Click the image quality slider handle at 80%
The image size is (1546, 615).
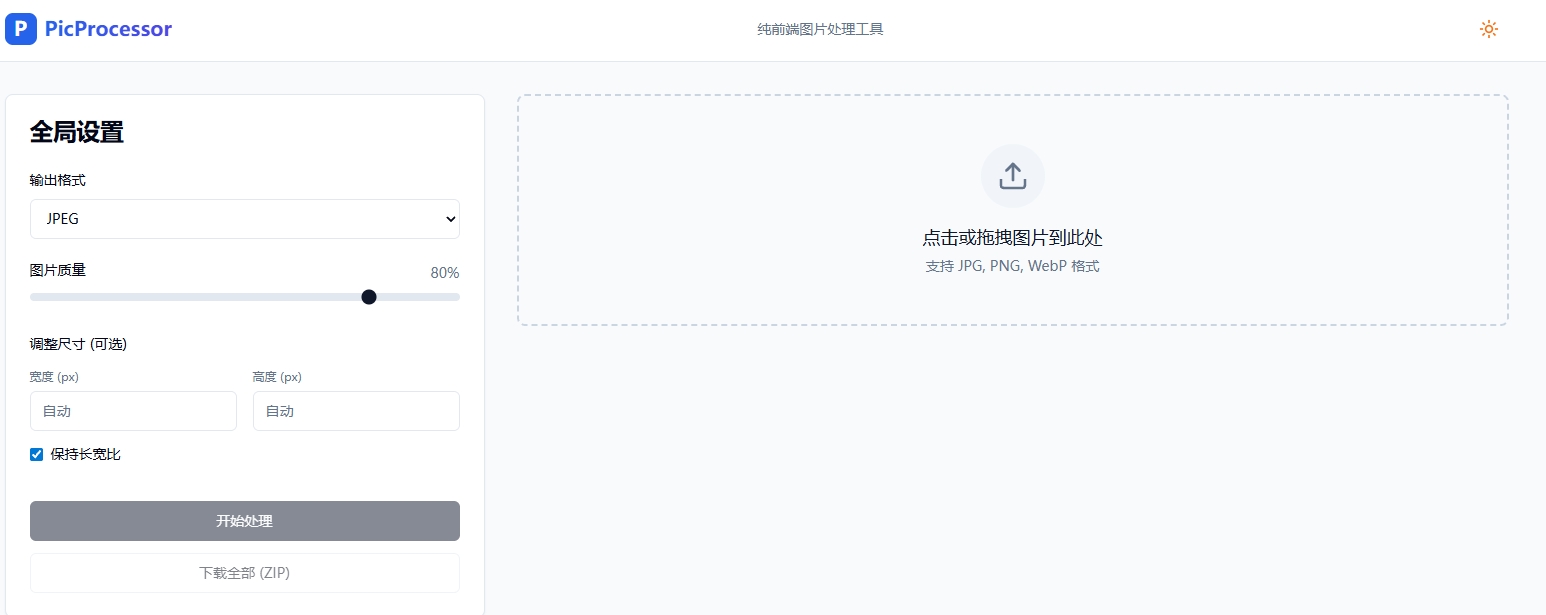tap(369, 297)
